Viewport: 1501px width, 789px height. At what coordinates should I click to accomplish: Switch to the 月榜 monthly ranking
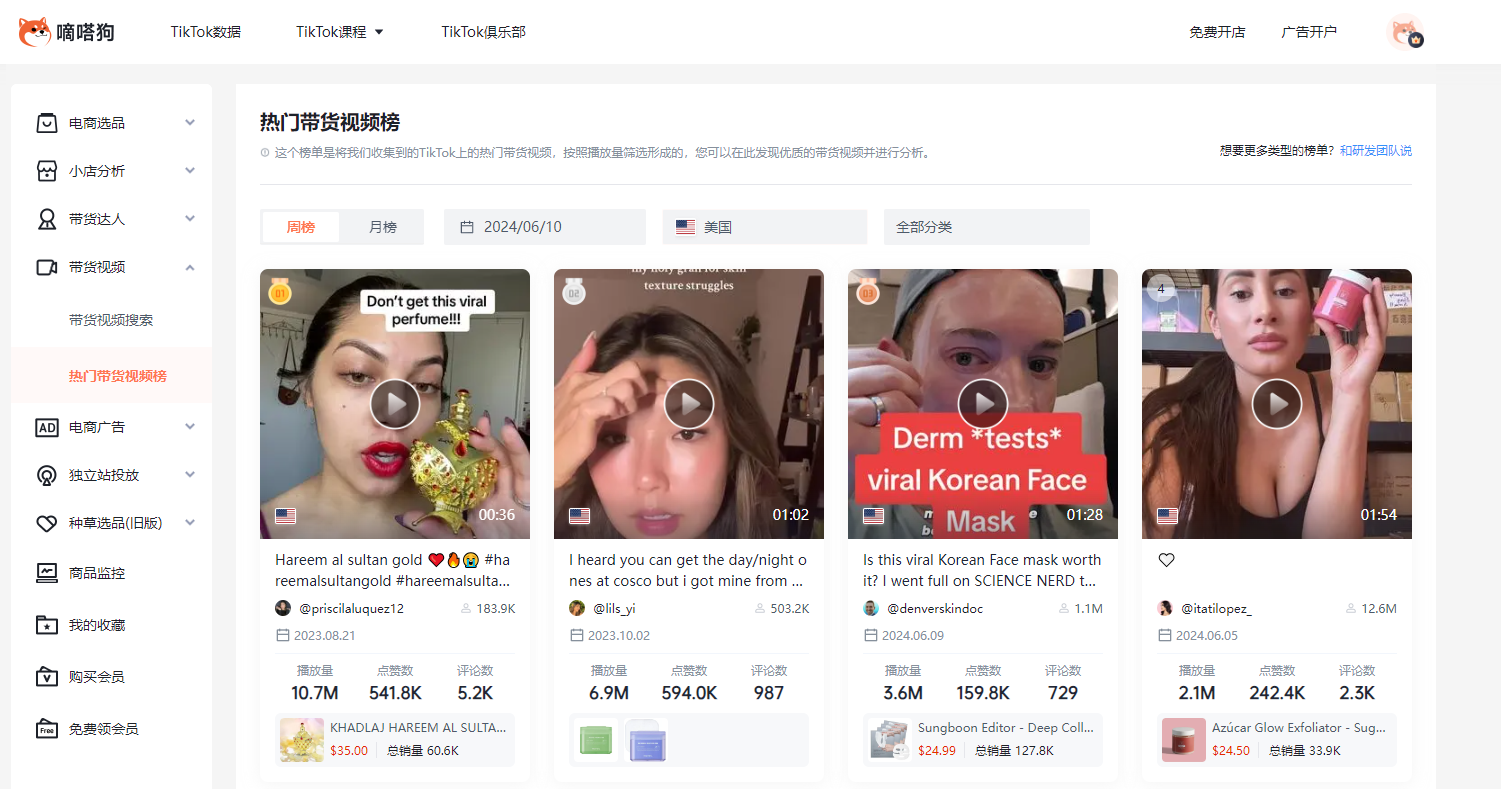click(x=383, y=227)
